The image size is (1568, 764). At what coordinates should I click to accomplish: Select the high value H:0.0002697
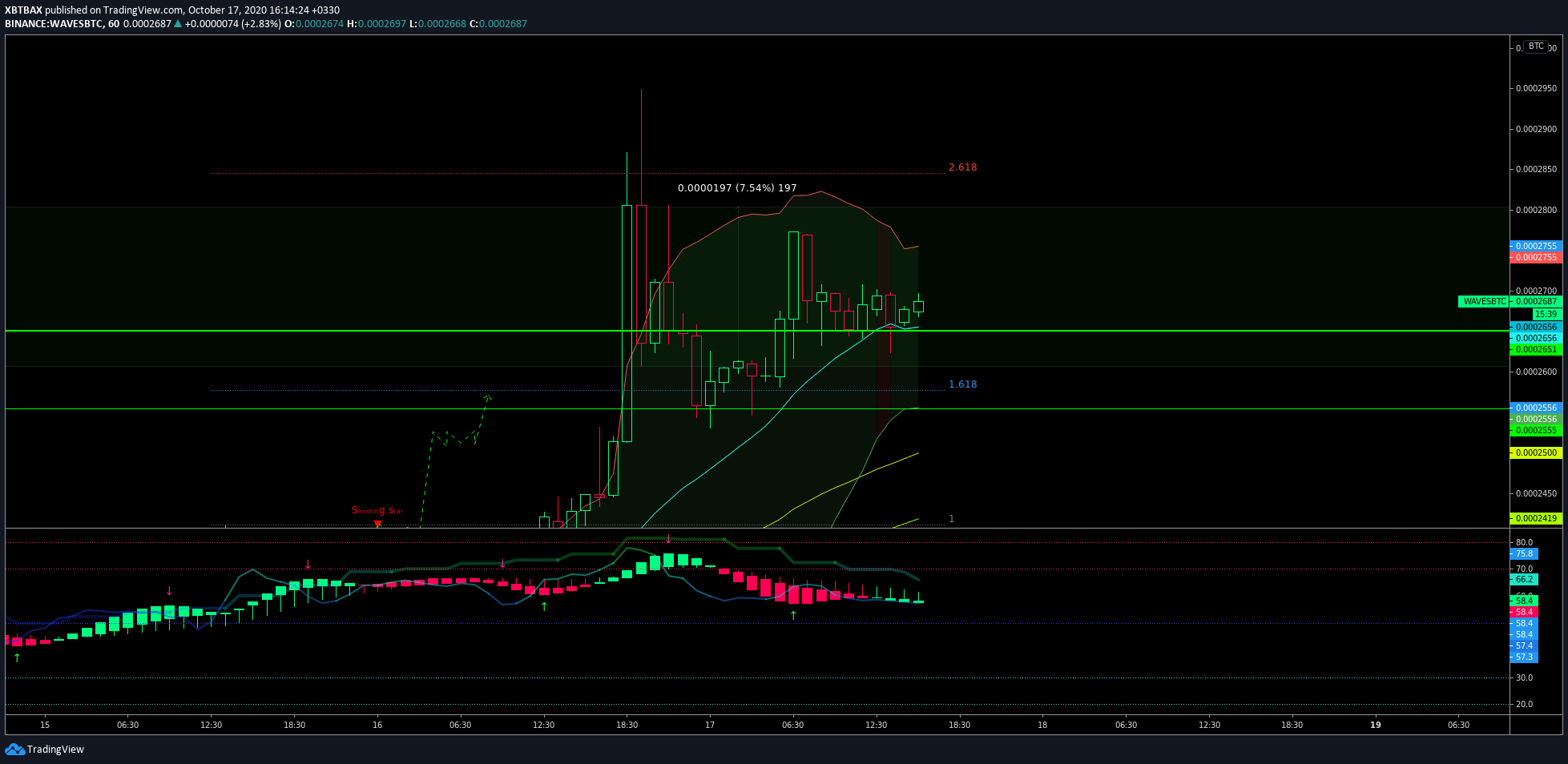[x=377, y=24]
